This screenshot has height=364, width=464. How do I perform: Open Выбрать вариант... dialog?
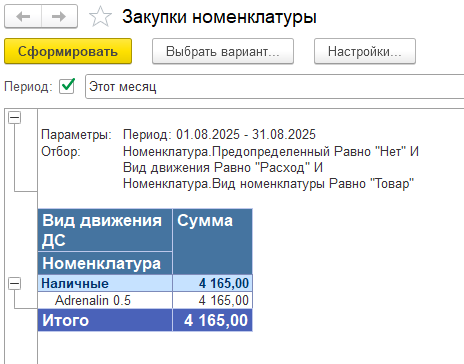223,51
